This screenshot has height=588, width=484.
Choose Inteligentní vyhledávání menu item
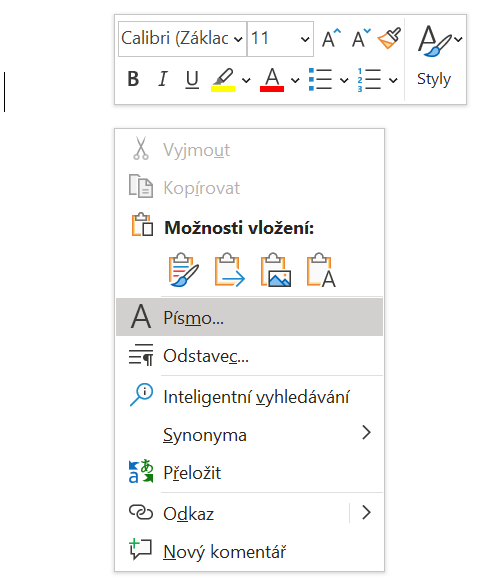[x=249, y=396]
